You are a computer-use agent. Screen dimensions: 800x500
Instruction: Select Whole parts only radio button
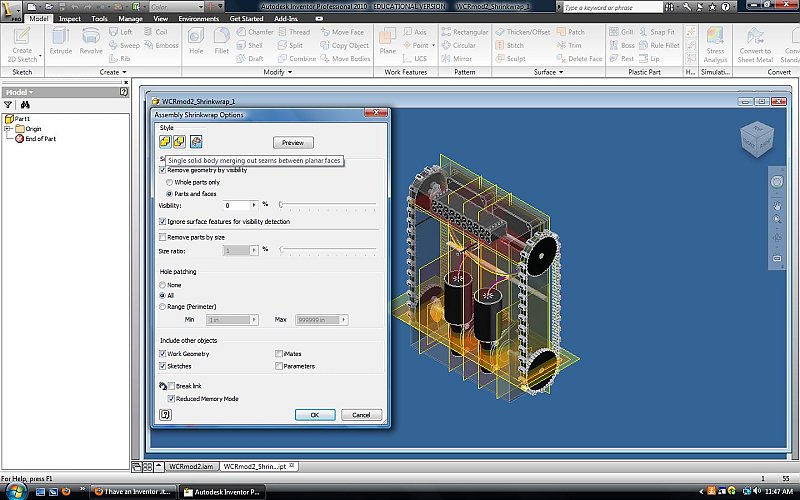169,182
